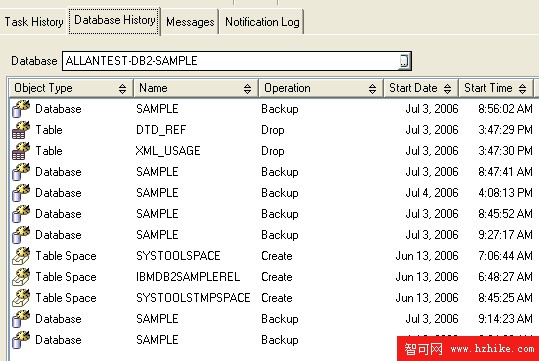Open the Messages tab
This screenshot has height=361, width=539.
point(190,22)
